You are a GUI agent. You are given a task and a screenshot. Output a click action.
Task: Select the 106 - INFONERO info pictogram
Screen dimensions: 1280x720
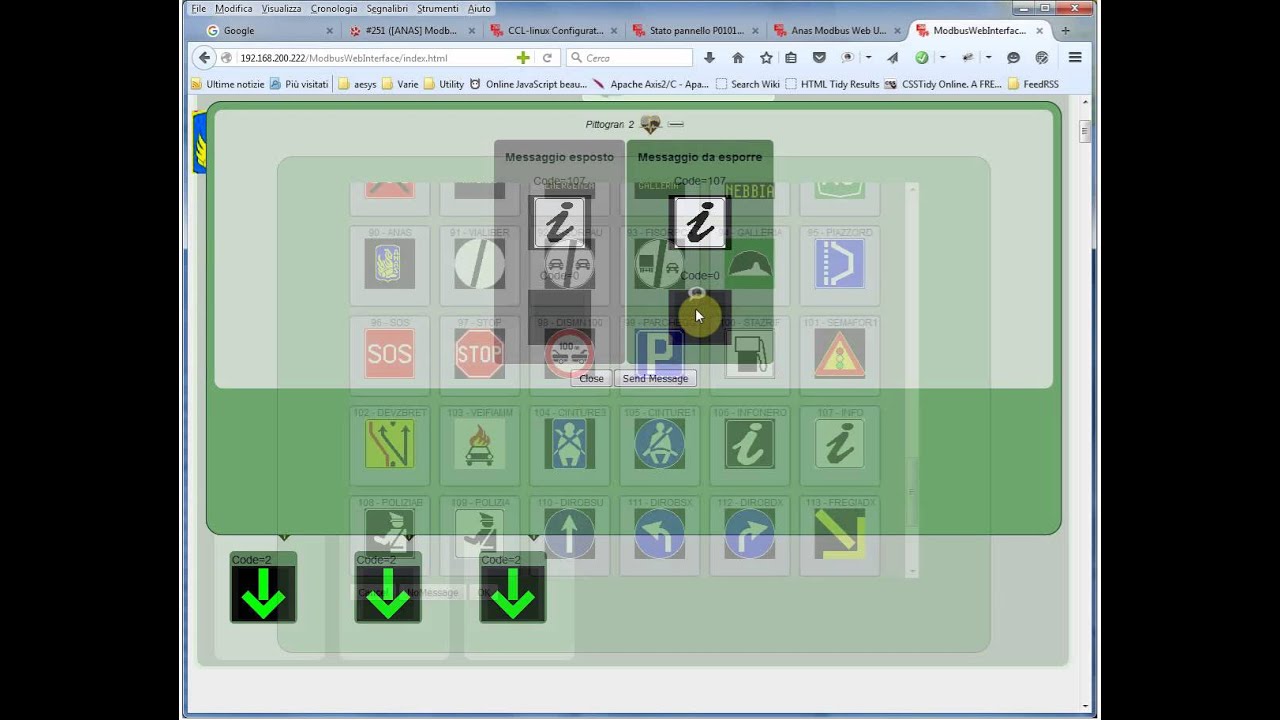tap(749, 444)
